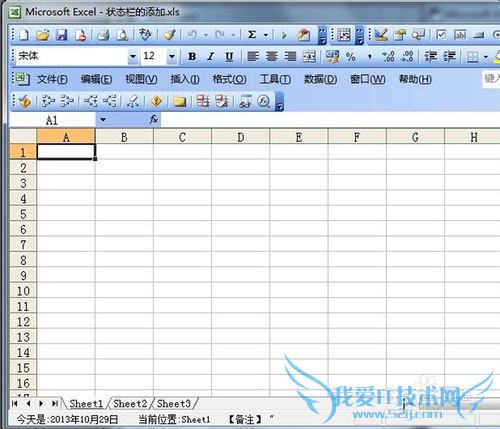Click the Design Mode icon in Control Toolbox
This screenshot has width=500, height=429.
[381, 34]
